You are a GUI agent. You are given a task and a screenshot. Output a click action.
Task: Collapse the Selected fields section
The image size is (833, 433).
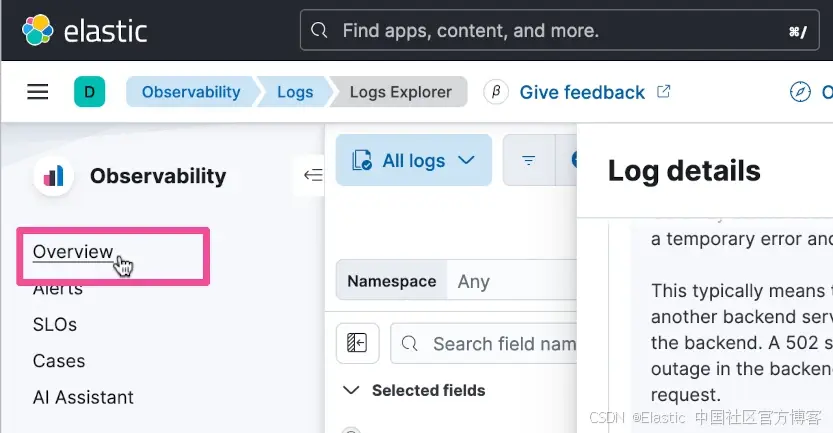(352, 390)
